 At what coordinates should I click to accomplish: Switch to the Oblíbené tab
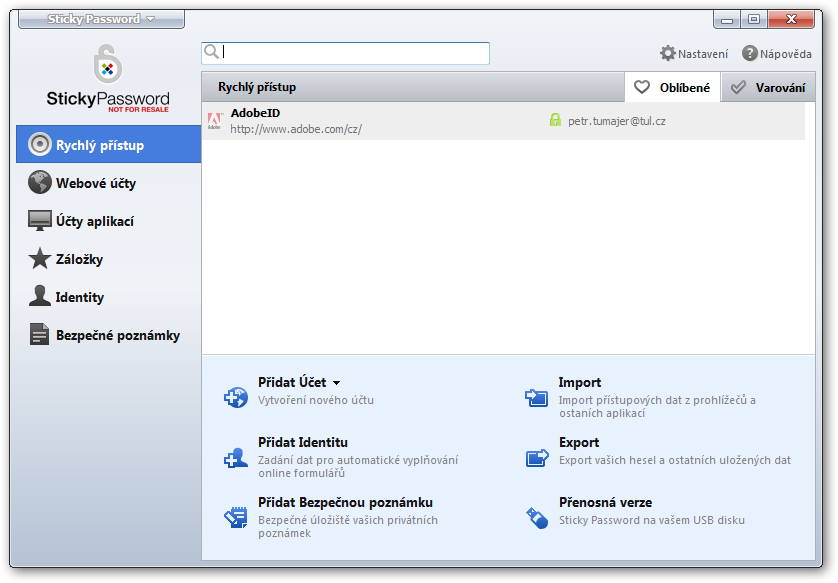tap(672, 87)
